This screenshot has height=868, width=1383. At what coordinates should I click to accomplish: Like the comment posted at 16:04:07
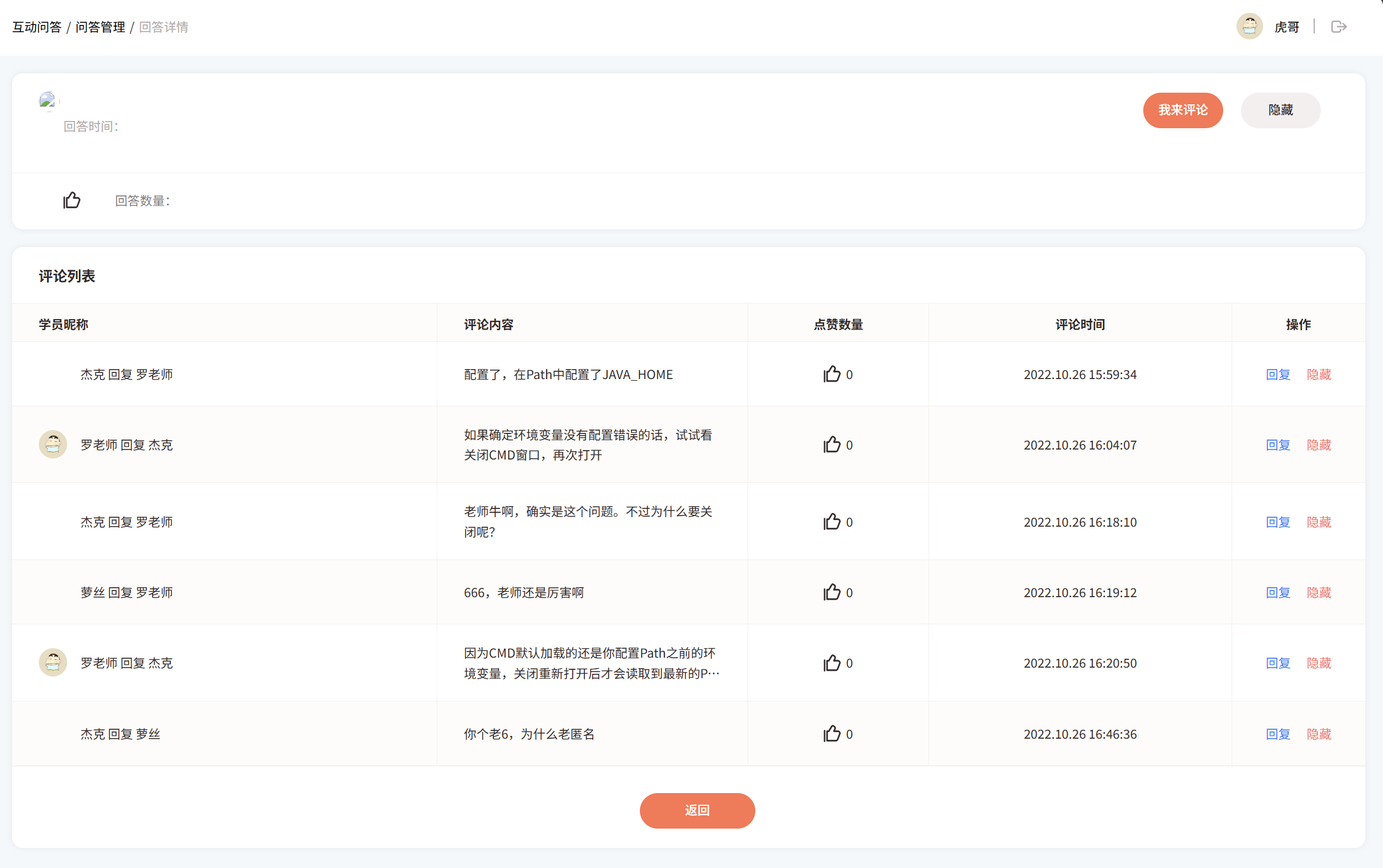831,445
